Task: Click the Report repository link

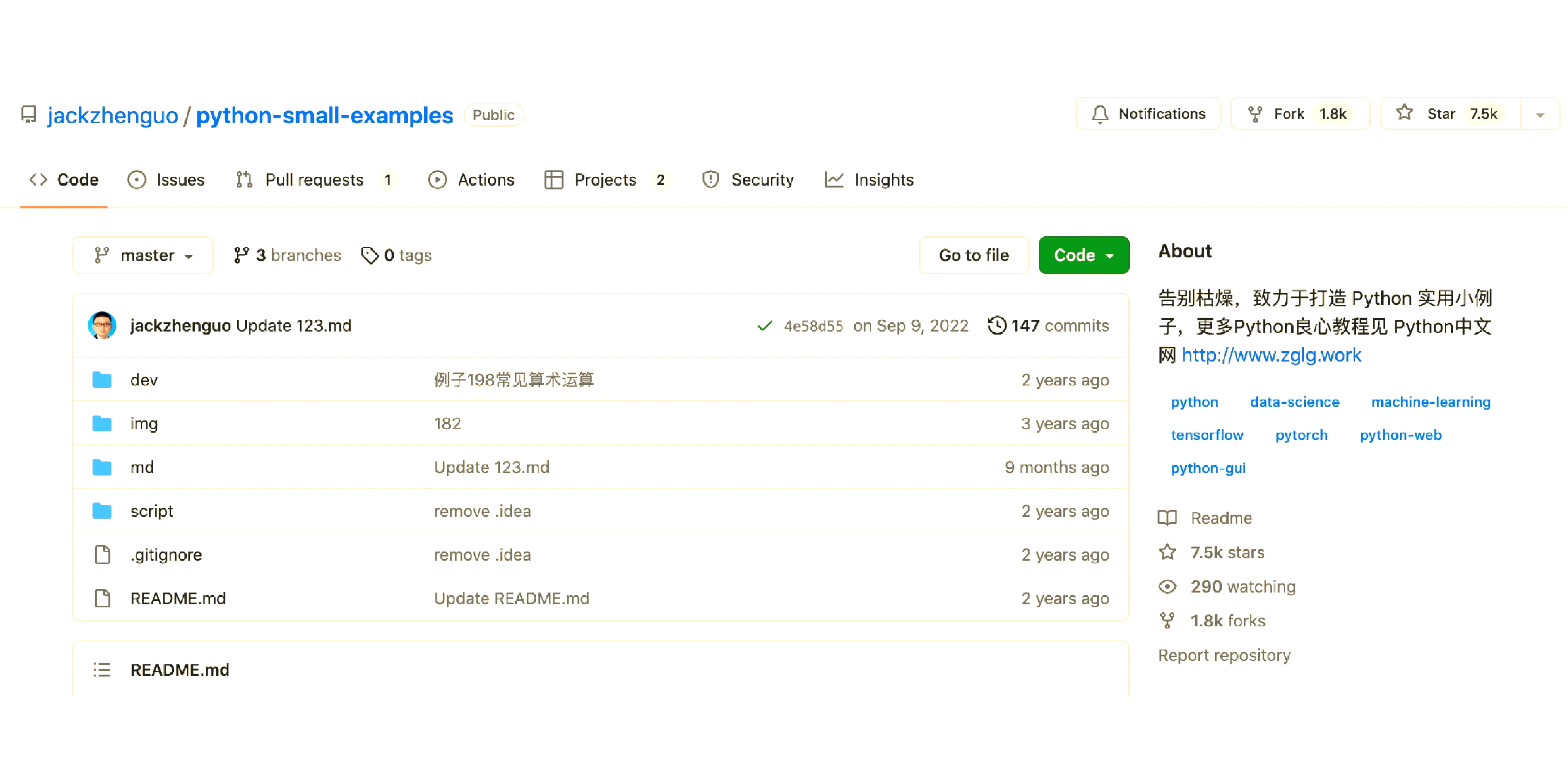Action: click(1224, 655)
